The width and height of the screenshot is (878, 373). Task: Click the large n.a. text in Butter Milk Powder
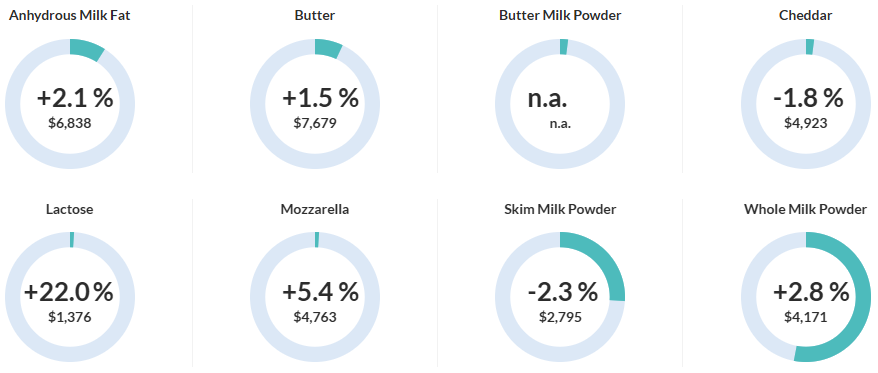pos(547,99)
